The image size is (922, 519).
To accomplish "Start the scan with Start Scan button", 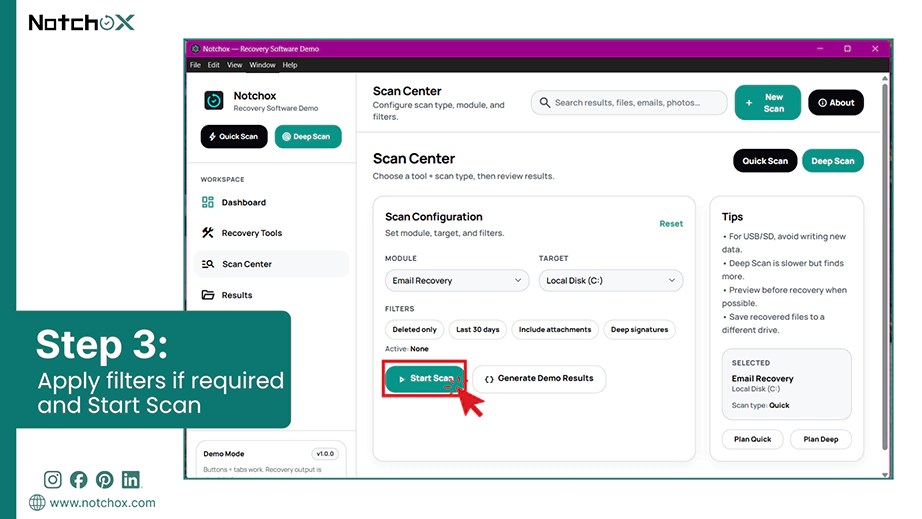I will [x=425, y=379].
